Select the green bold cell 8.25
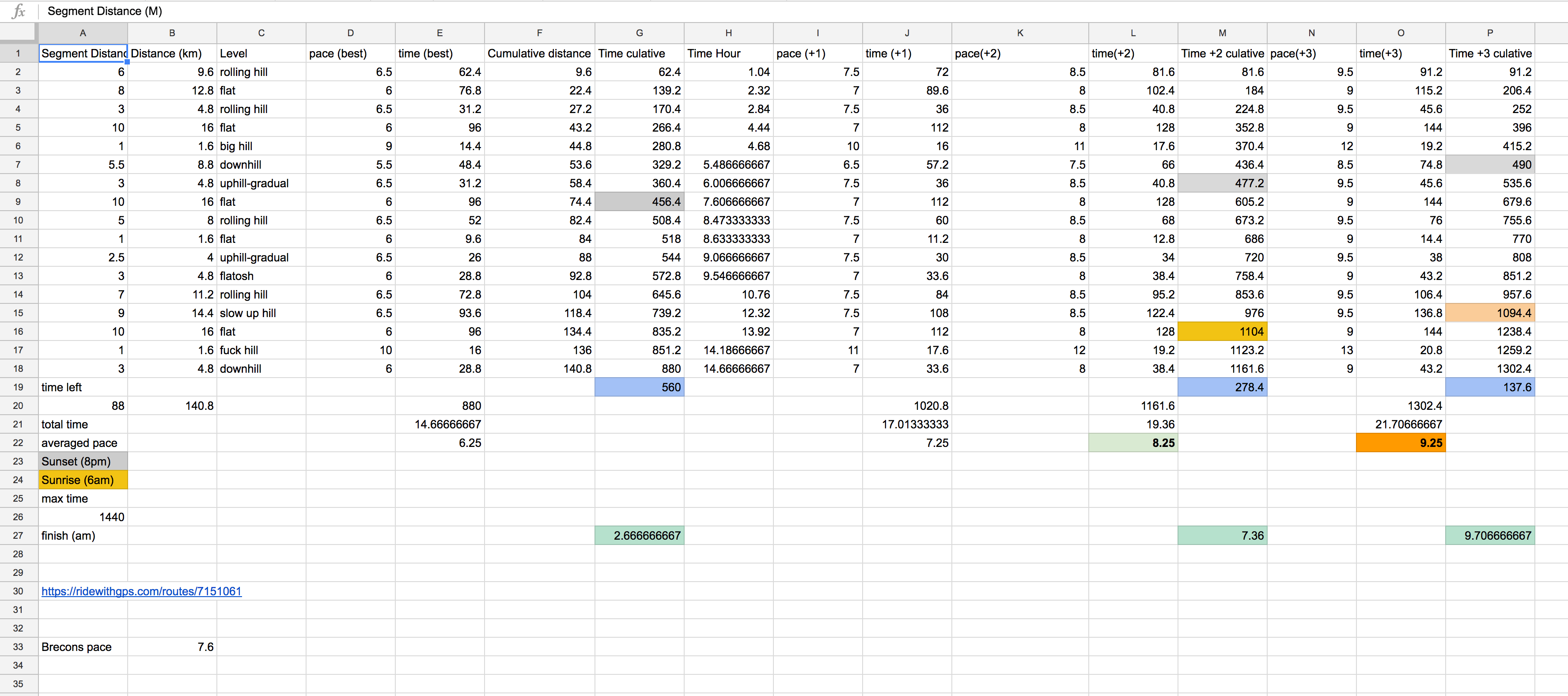This screenshot has height=696, width=1568. pyautogui.click(x=1133, y=443)
